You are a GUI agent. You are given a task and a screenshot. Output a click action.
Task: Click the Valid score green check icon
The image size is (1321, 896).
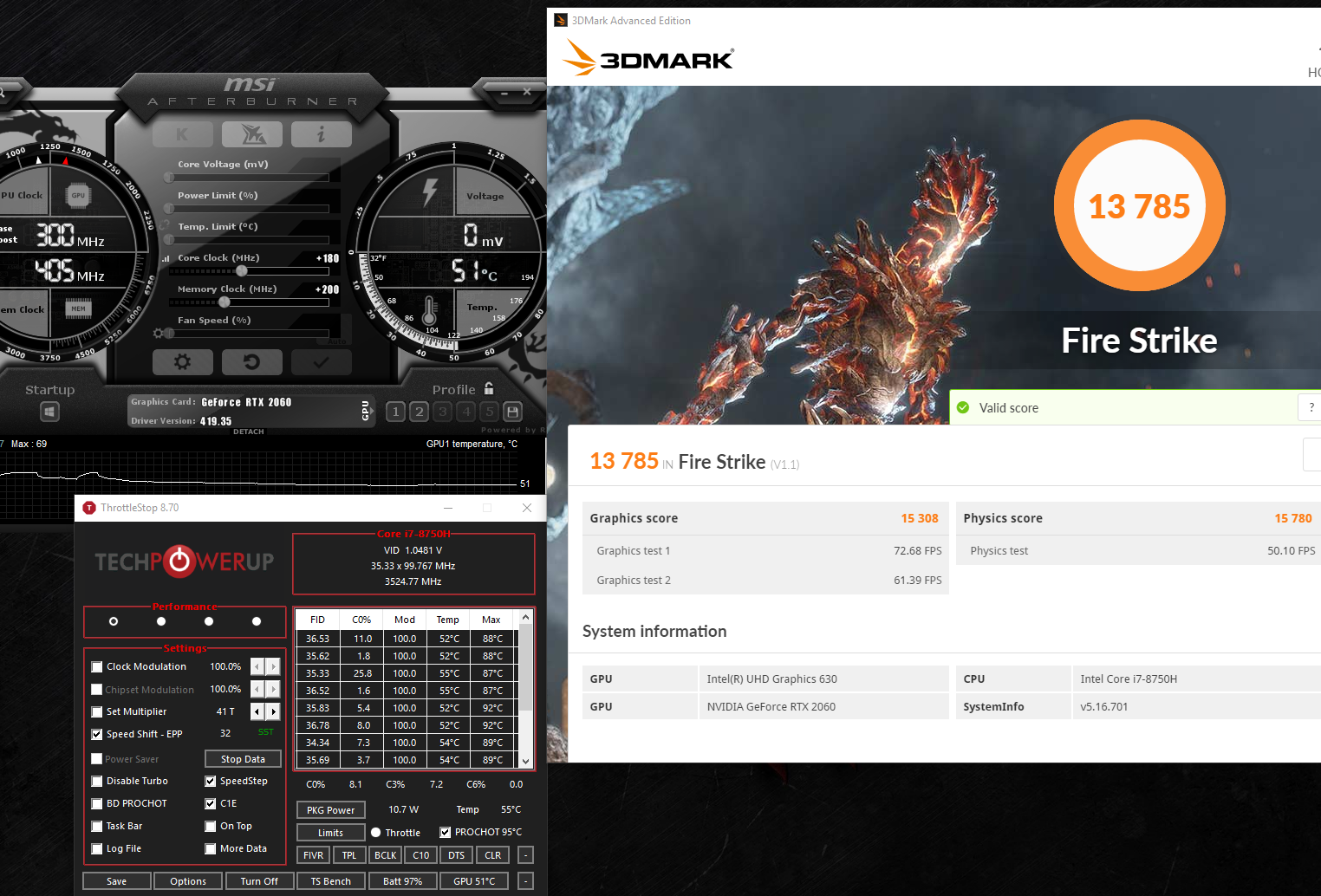coord(963,407)
